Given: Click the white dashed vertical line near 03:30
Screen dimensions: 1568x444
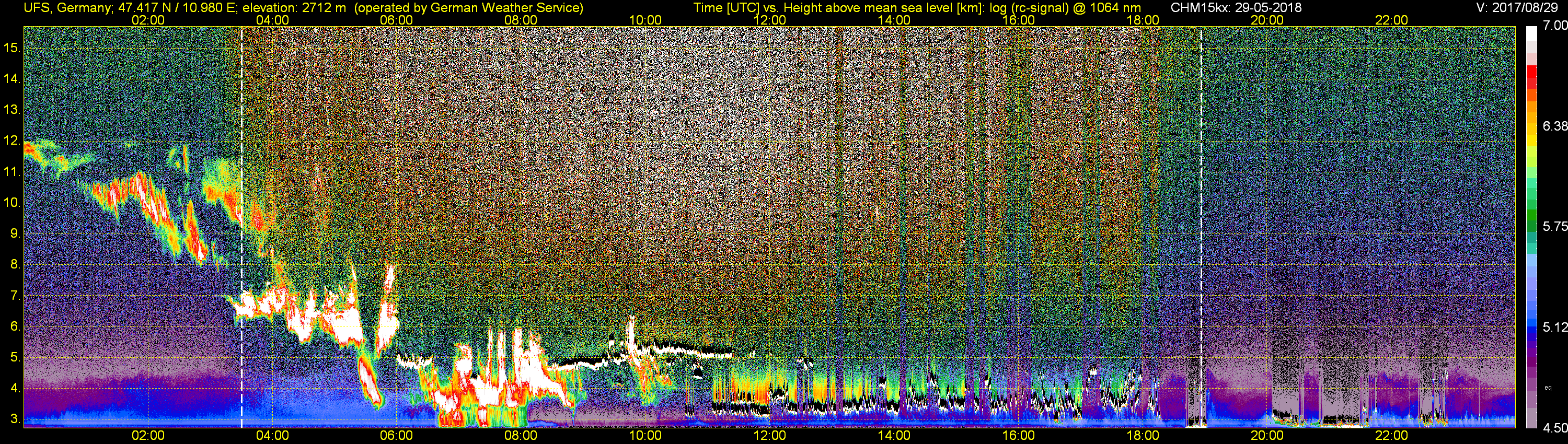Looking at the screenshot, I should [x=241, y=227].
